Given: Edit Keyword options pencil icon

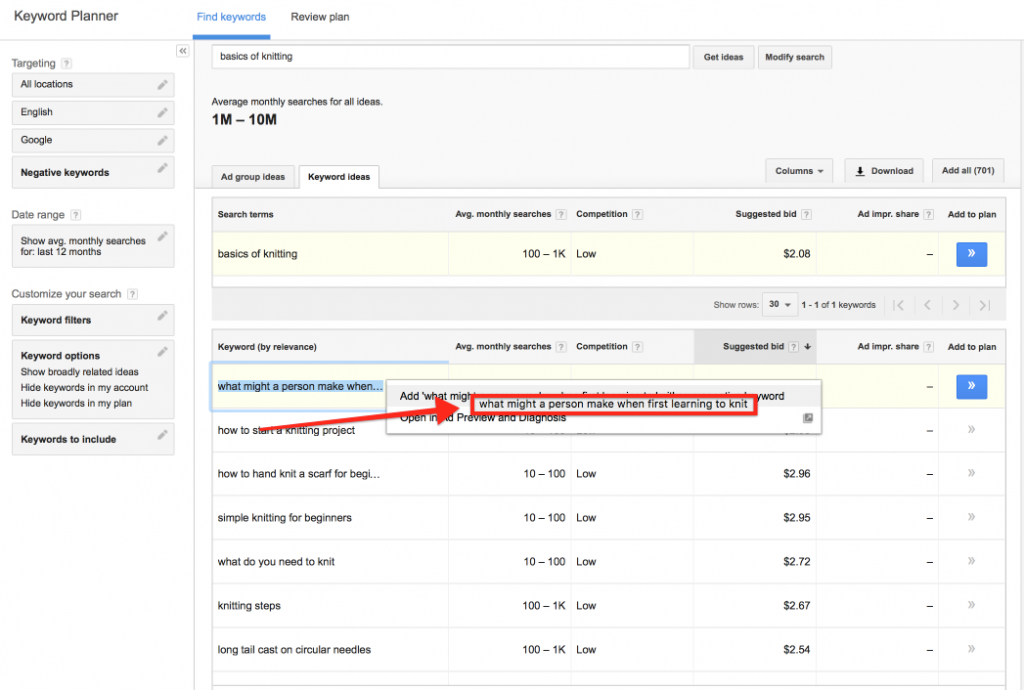Looking at the screenshot, I should [162, 351].
